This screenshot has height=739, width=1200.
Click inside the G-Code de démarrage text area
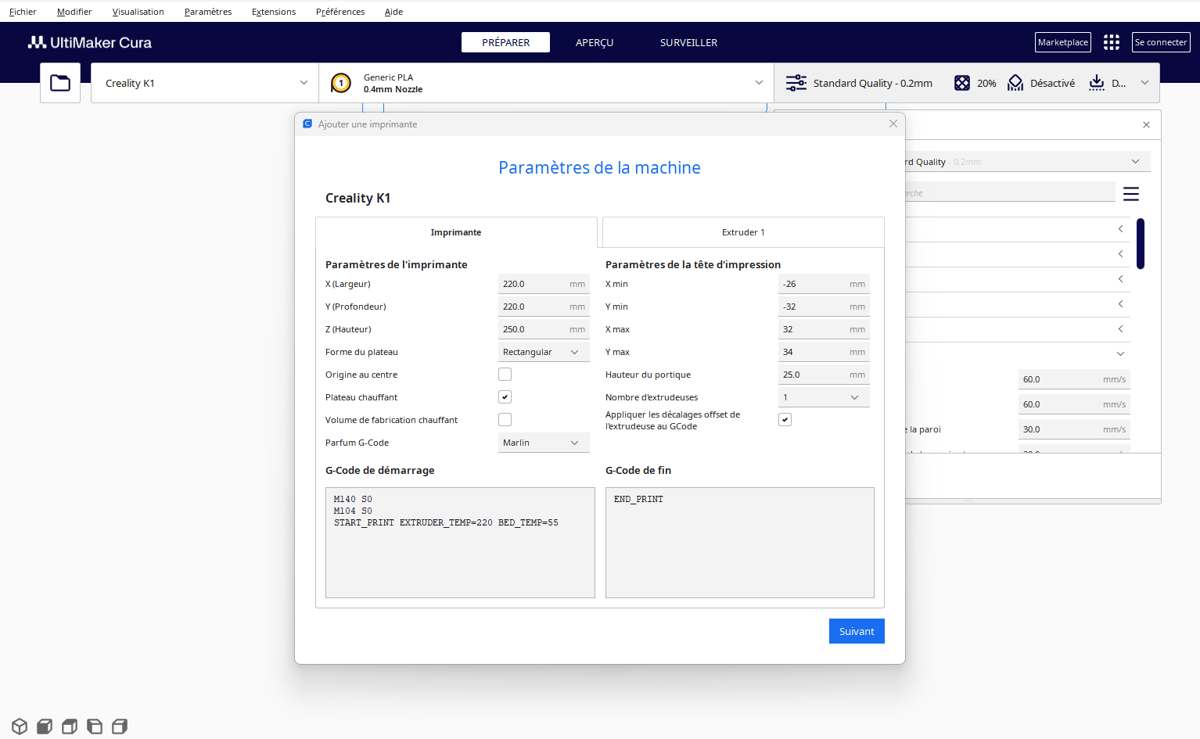pos(460,543)
